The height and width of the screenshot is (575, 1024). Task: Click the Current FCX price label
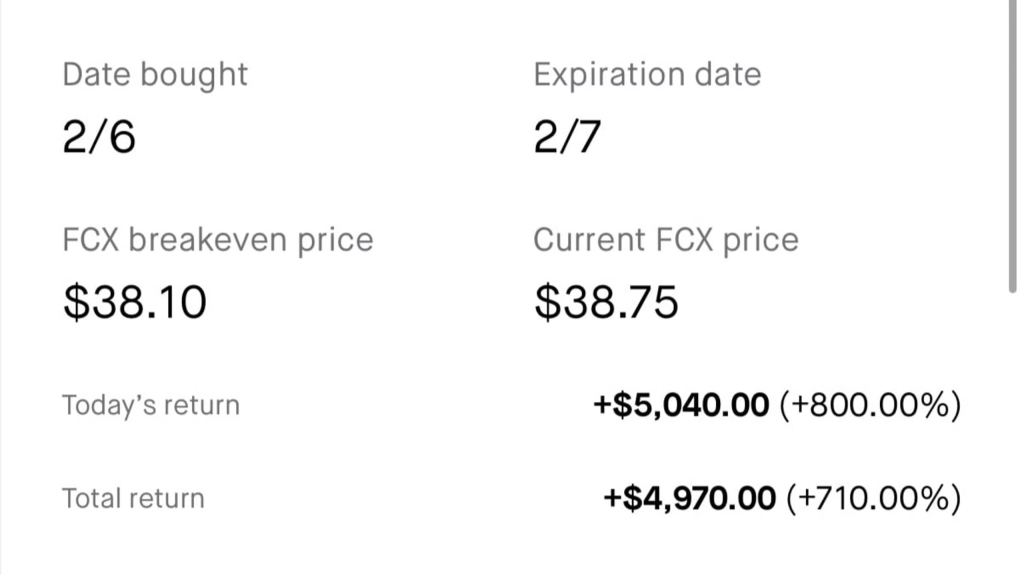(x=665, y=241)
